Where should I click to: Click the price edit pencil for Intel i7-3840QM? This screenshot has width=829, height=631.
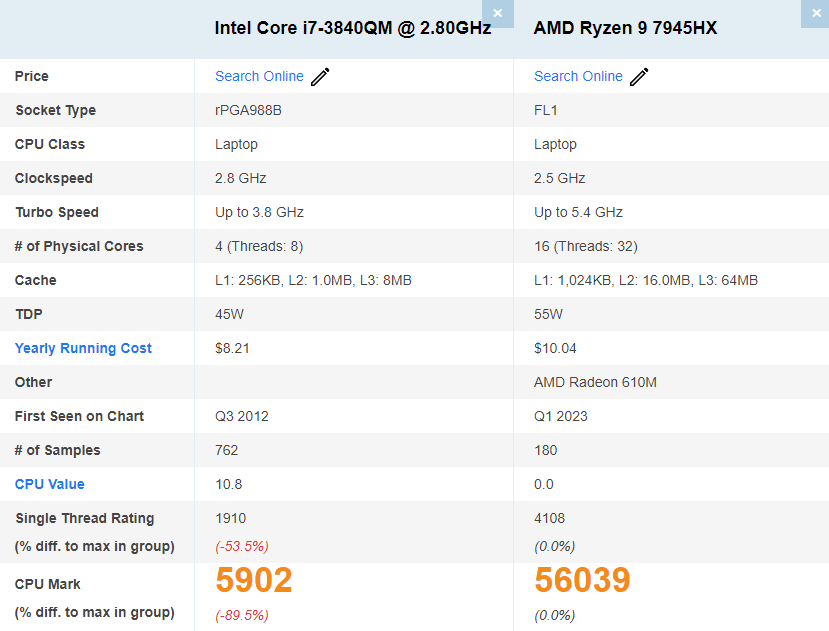click(320, 77)
